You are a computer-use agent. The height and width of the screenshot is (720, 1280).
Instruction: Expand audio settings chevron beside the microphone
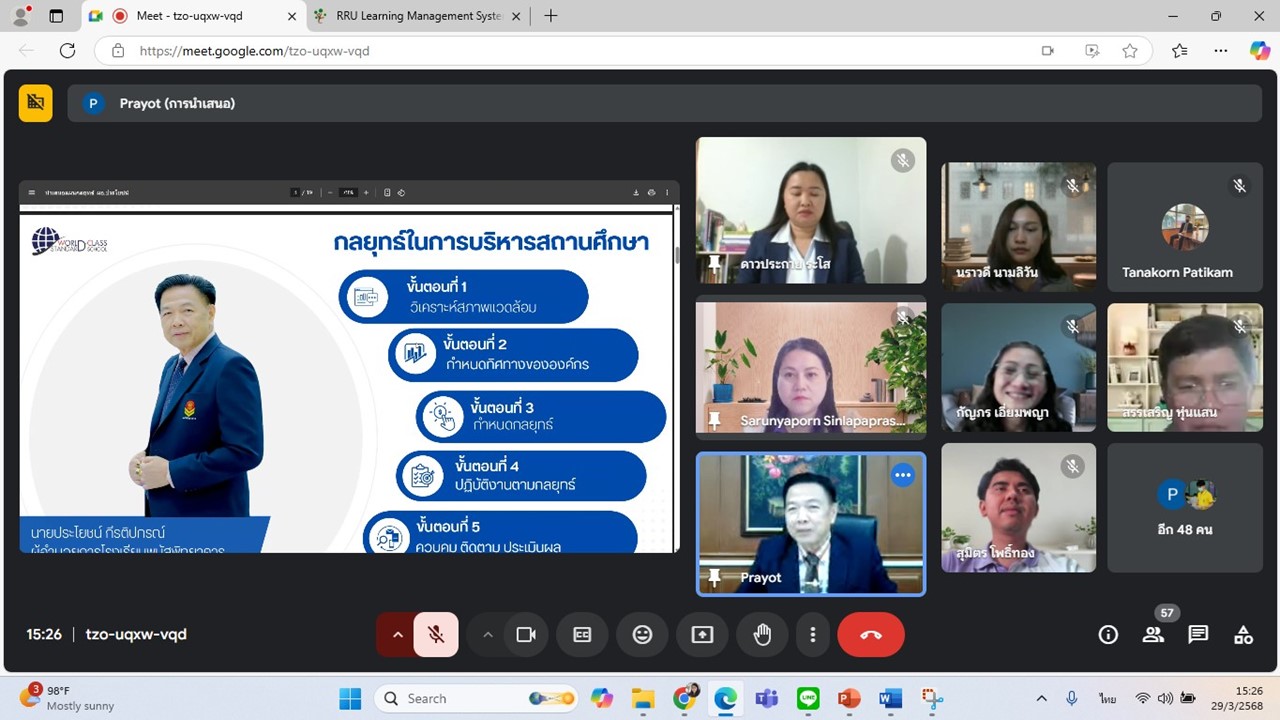point(396,634)
